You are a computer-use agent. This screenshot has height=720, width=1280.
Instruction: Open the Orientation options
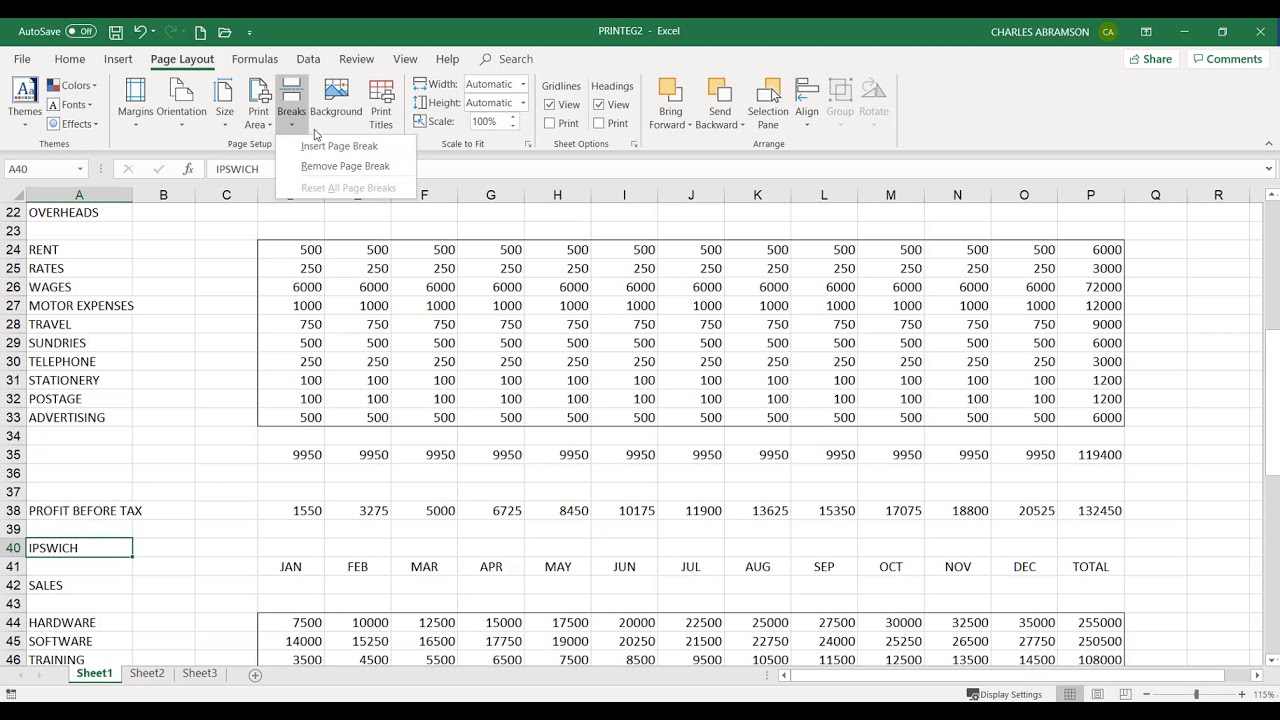181,103
